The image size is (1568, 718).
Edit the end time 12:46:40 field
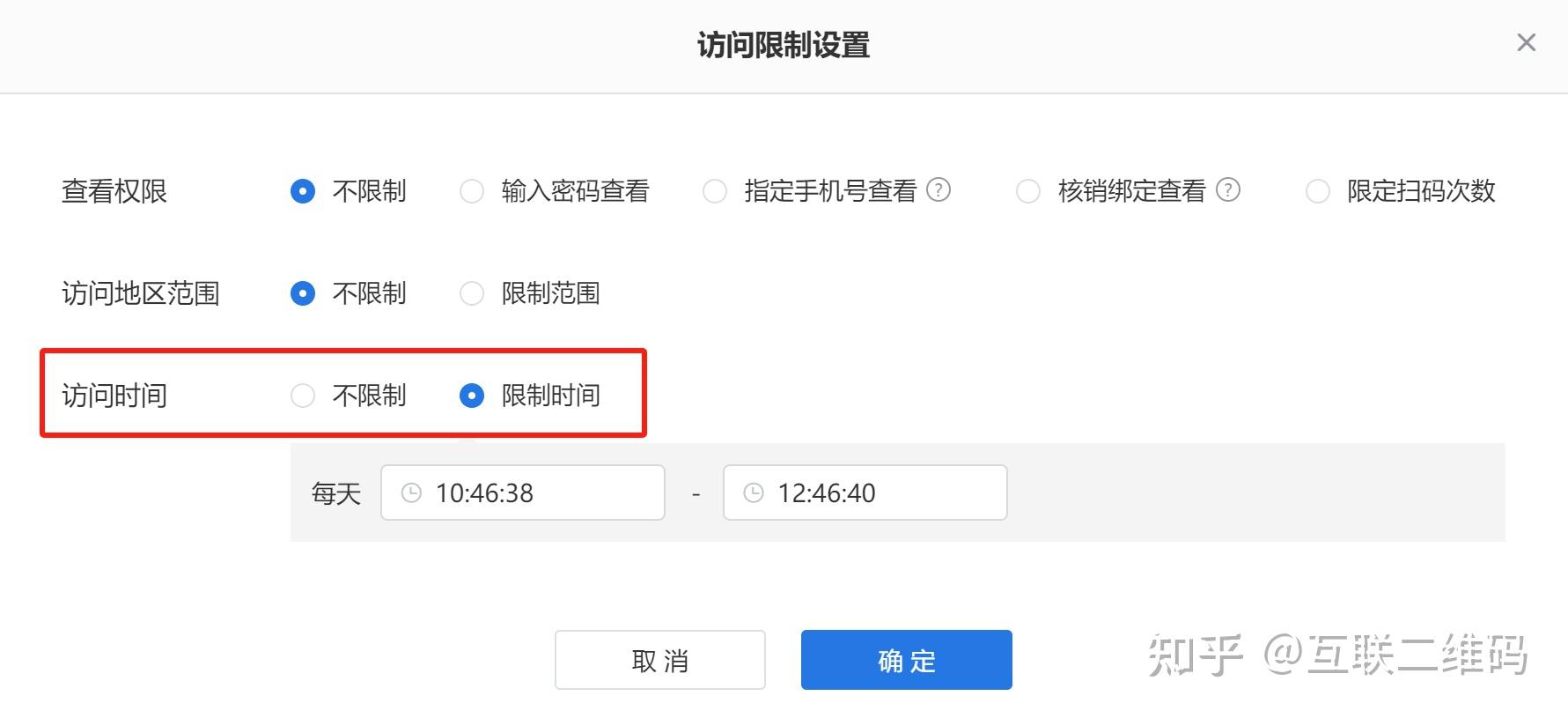865,492
